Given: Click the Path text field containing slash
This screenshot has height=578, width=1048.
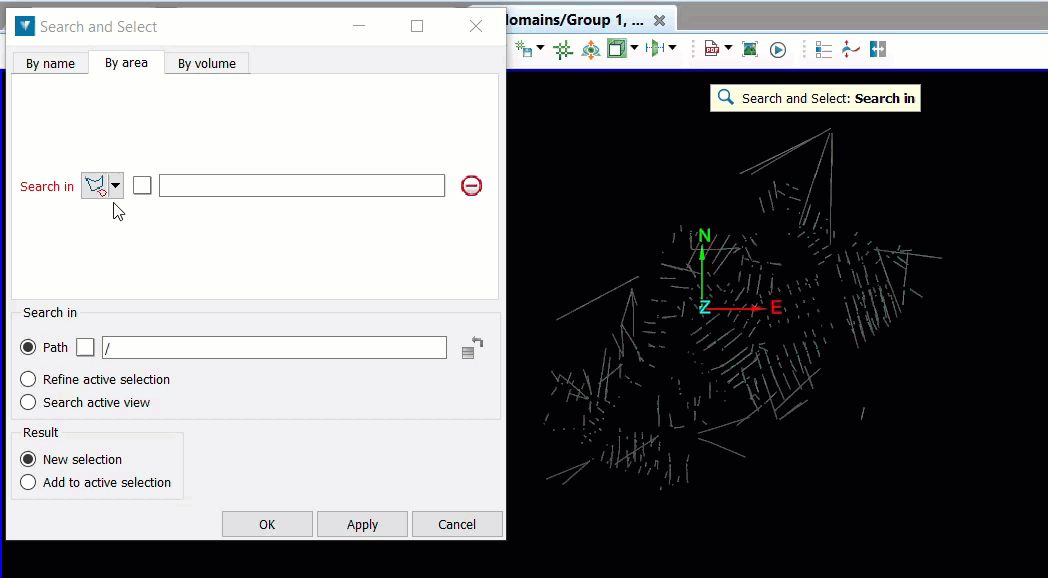Looking at the screenshot, I should coord(274,347).
